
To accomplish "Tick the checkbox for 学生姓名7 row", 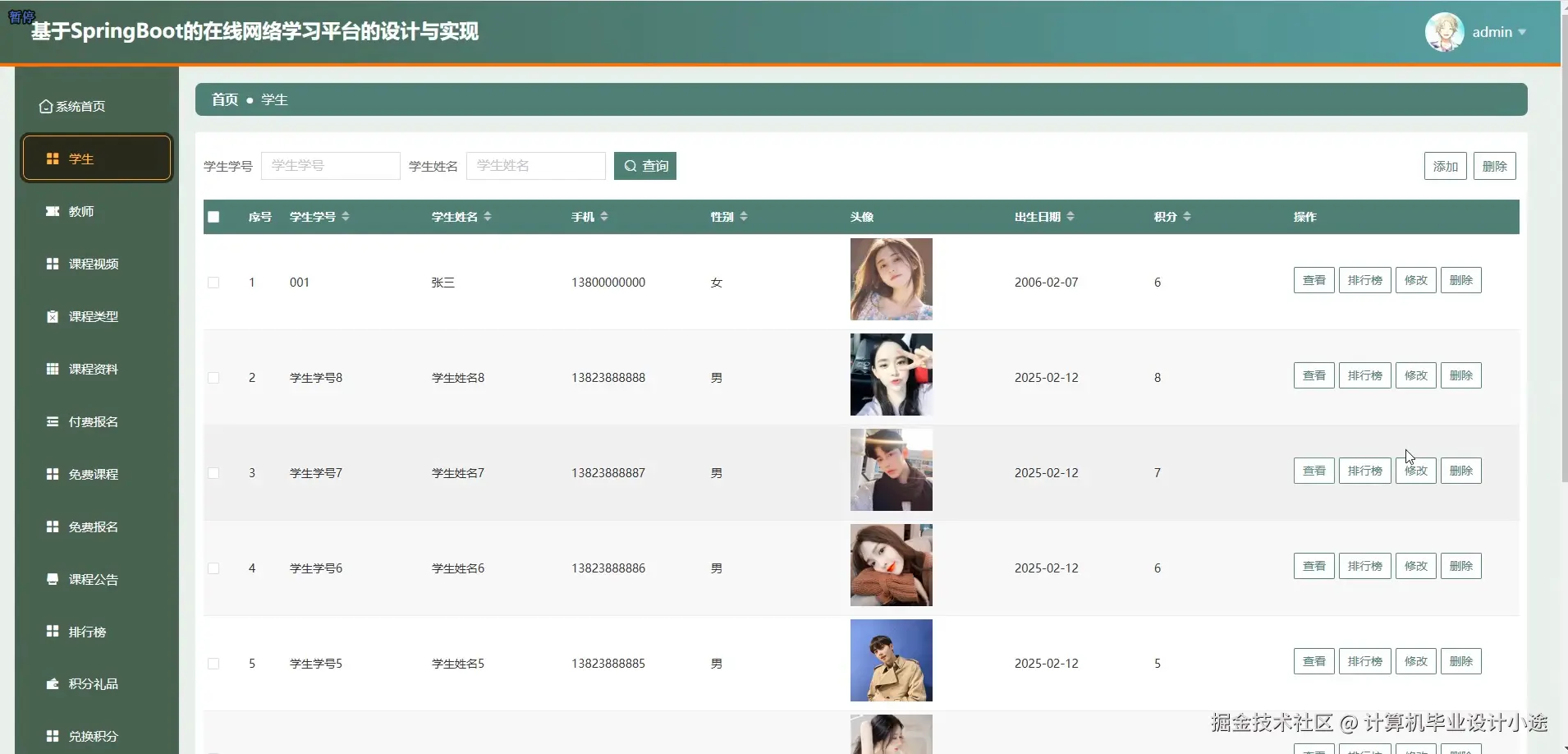I will tap(213, 473).
